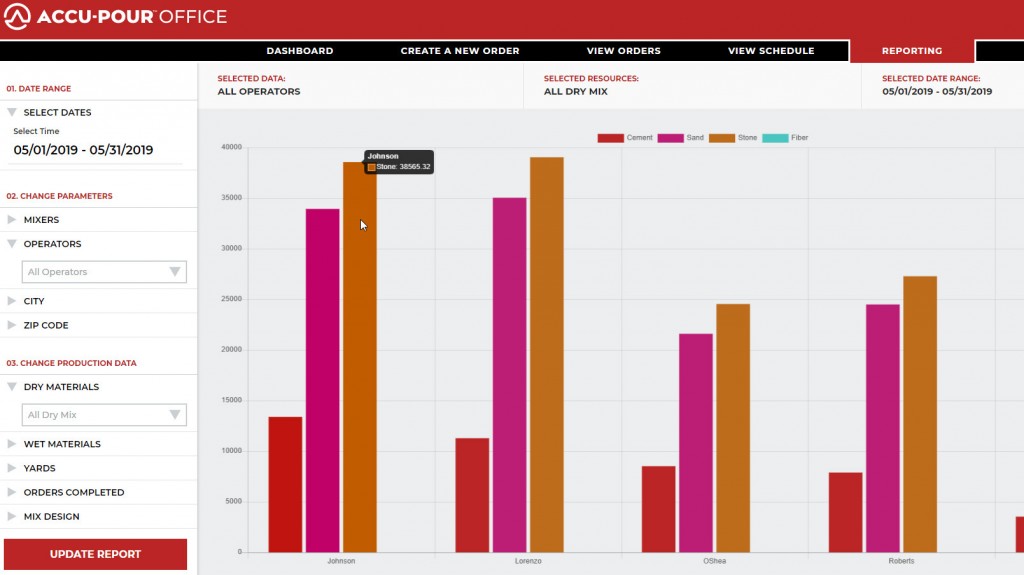Image resolution: width=1024 pixels, height=575 pixels.
Task: Click the Selected Resources All Dry Mix text
Action: click(x=575, y=91)
